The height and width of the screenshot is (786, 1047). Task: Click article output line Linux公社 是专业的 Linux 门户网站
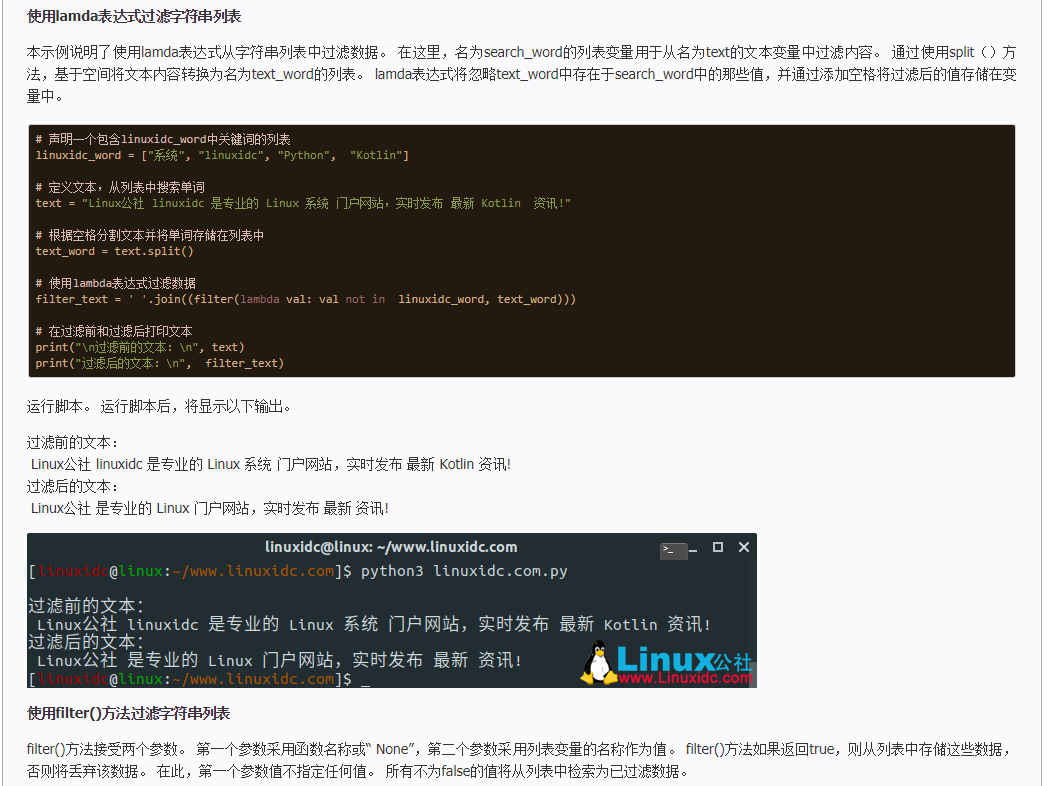(210, 508)
